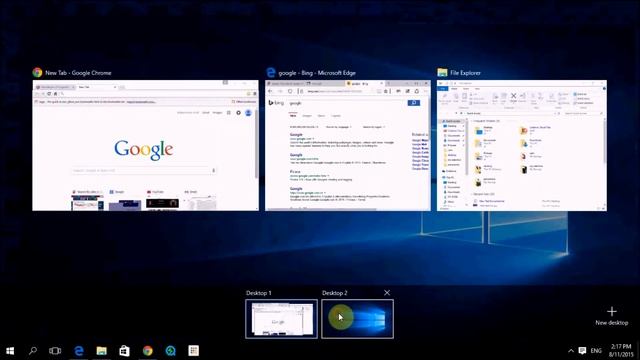Open the teal Q app in the taskbar
The image size is (640, 360).
(171, 351)
